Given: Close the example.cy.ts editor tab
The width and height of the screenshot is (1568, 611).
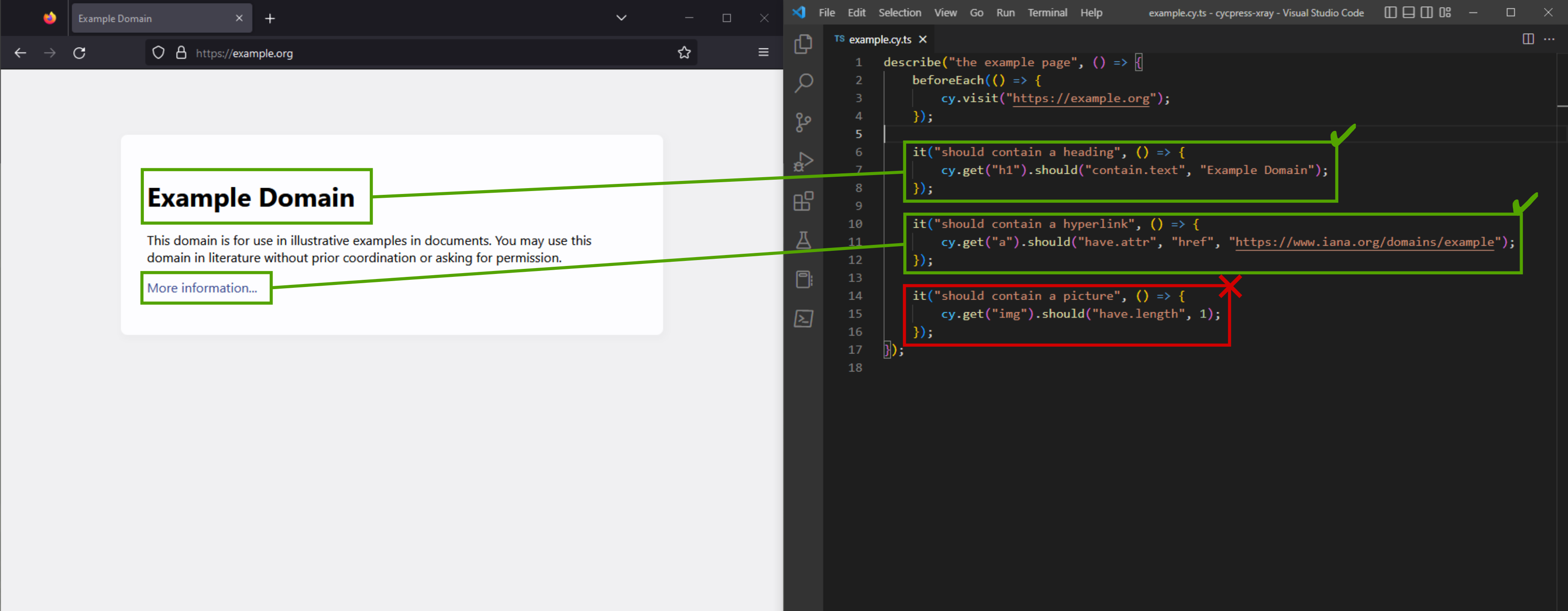Looking at the screenshot, I should [x=923, y=40].
